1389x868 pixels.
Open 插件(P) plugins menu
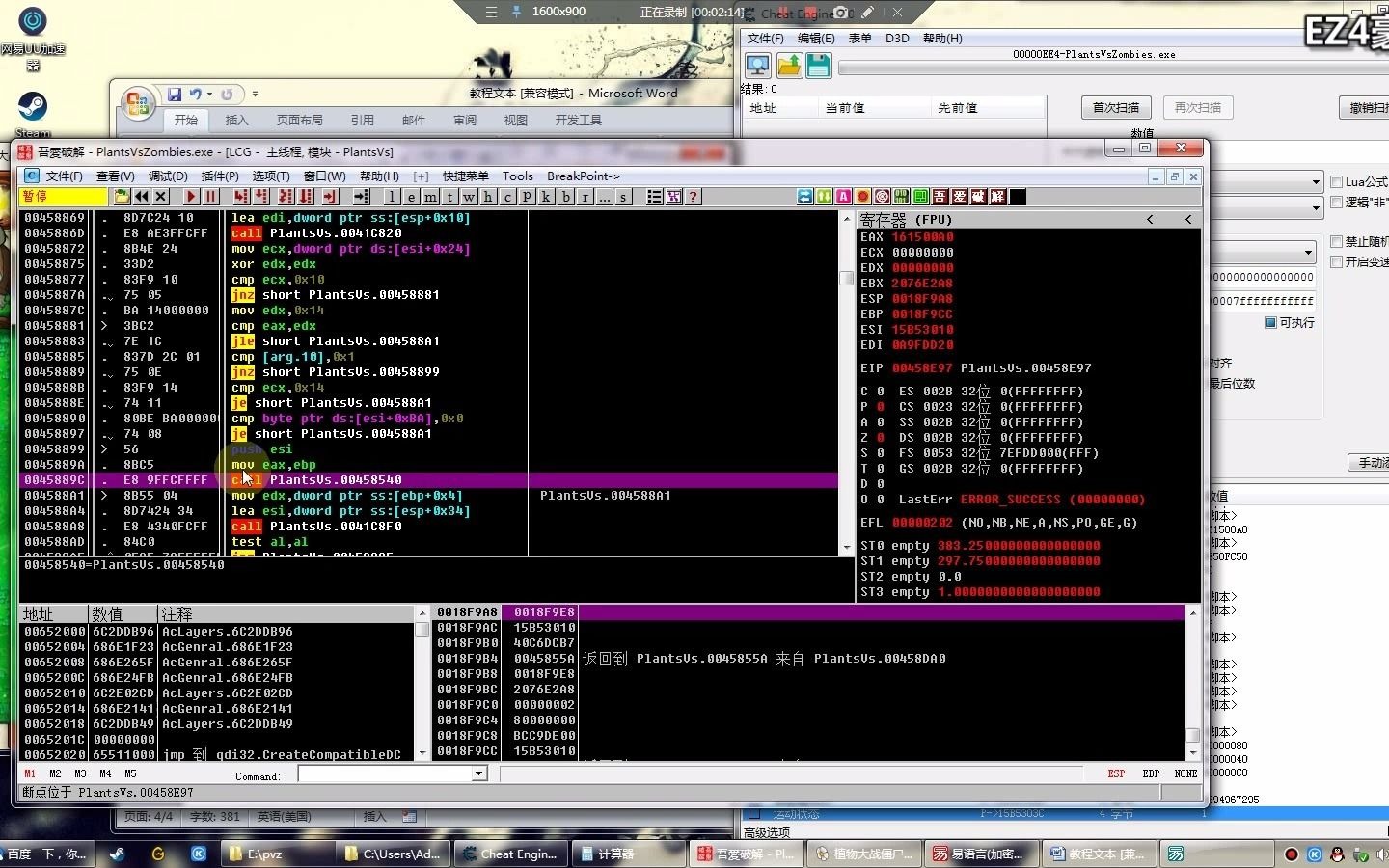coord(220,176)
